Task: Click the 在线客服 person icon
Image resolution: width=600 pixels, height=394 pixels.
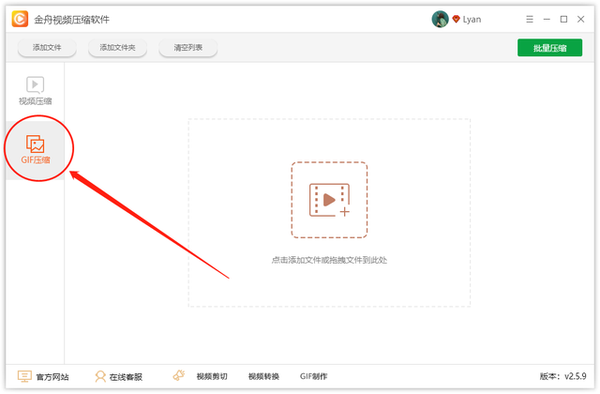Action: 100,376
